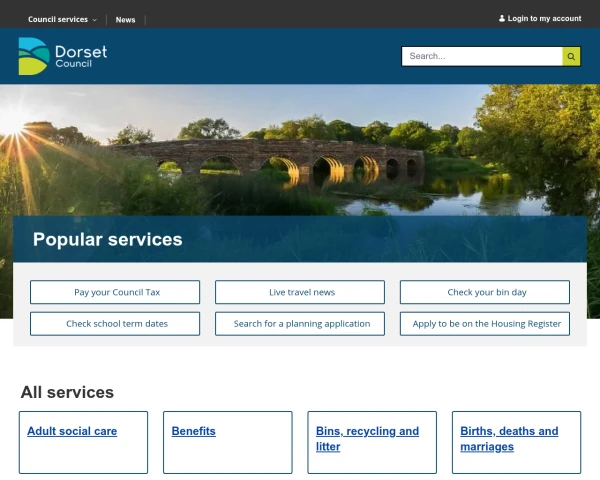Screen dimensions: 600x480
Task: Open the Adult social care link
Action: pyautogui.click(x=72, y=431)
